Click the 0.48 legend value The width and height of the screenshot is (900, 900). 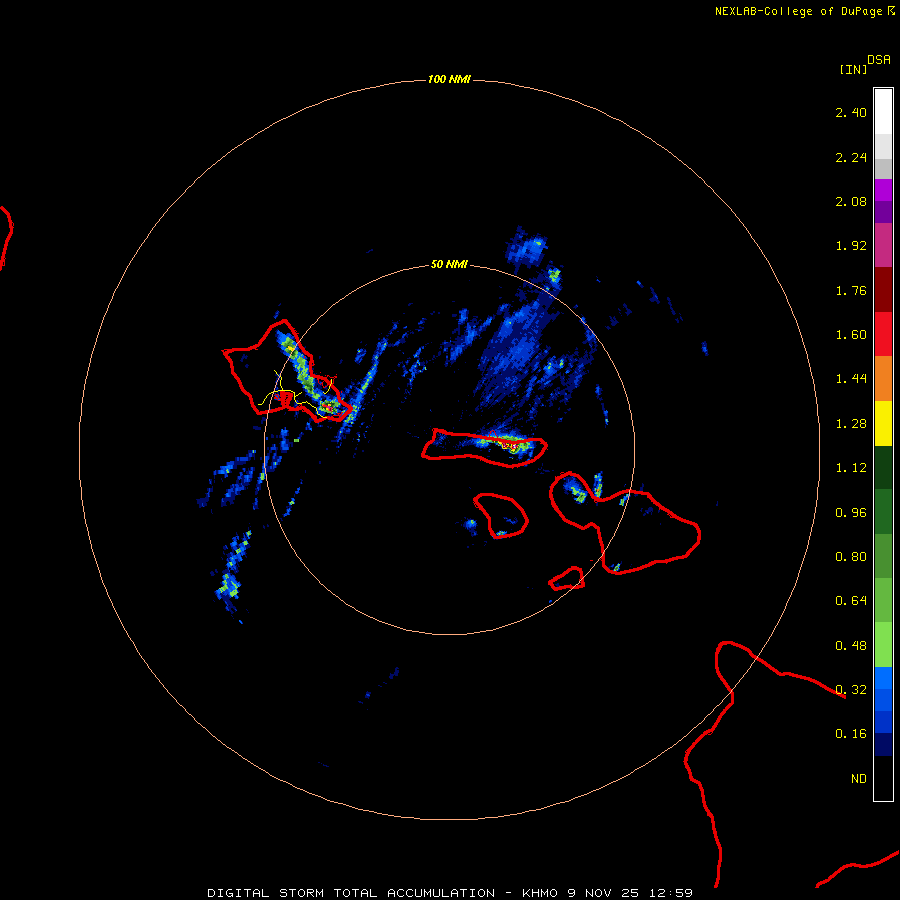tap(851, 646)
